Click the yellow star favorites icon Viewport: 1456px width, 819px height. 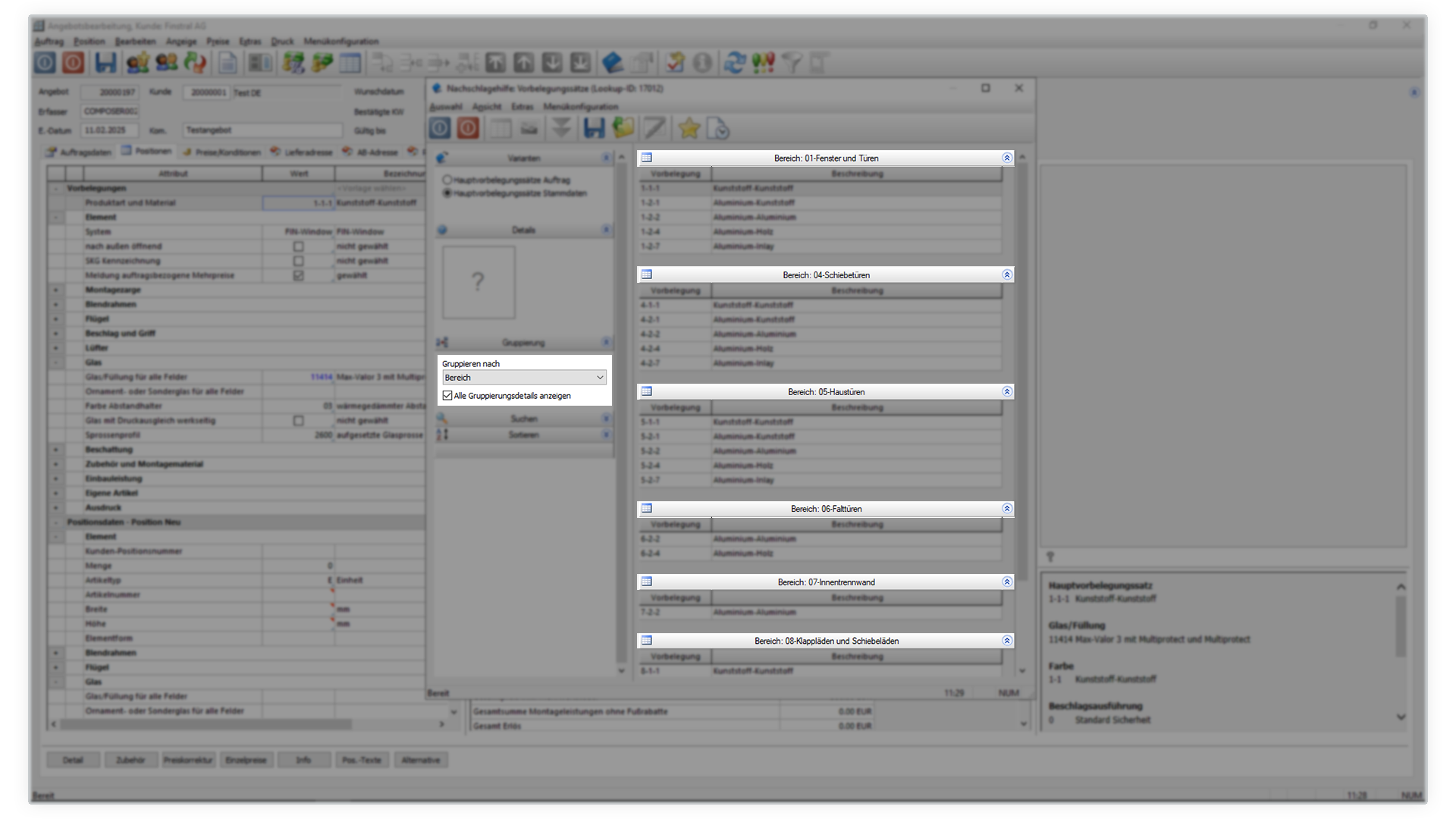[689, 128]
